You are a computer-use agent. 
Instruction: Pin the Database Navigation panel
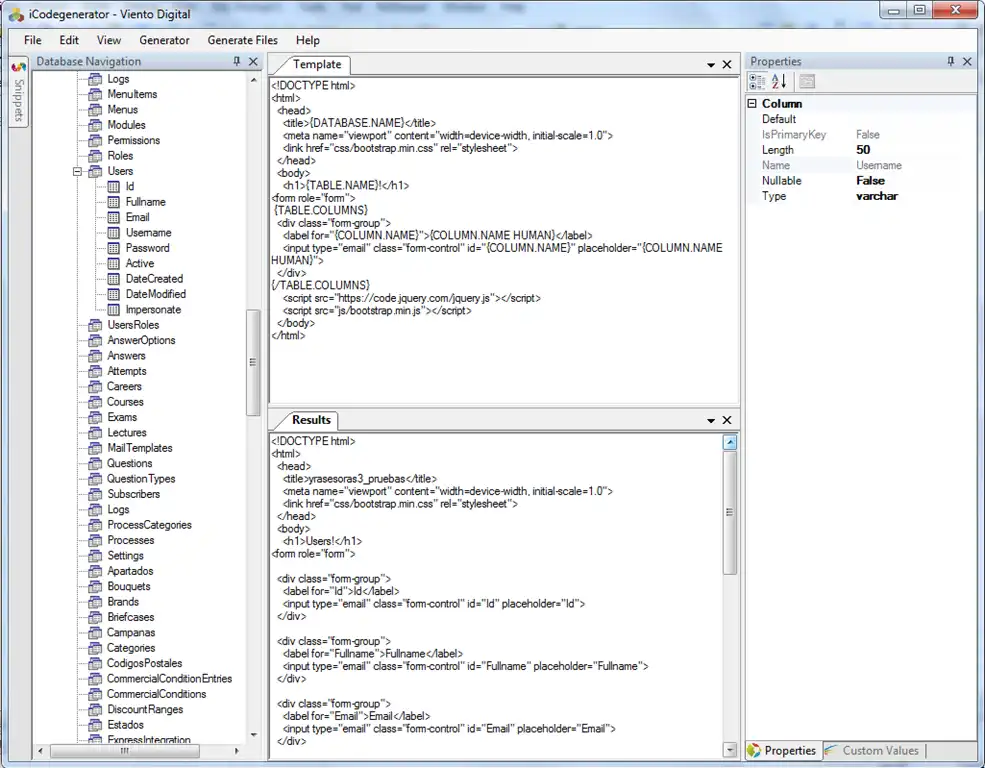click(x=237, y=62)
